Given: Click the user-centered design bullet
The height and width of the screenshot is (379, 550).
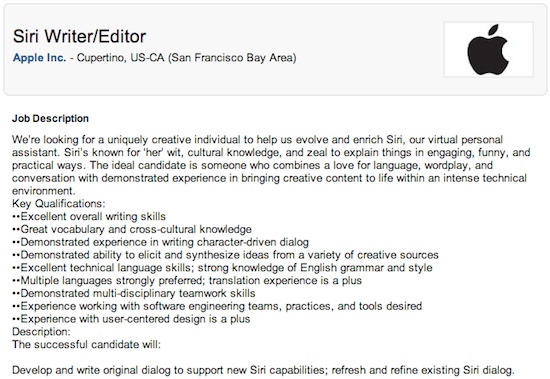Looking at the screenshot, I should [131, 319].
